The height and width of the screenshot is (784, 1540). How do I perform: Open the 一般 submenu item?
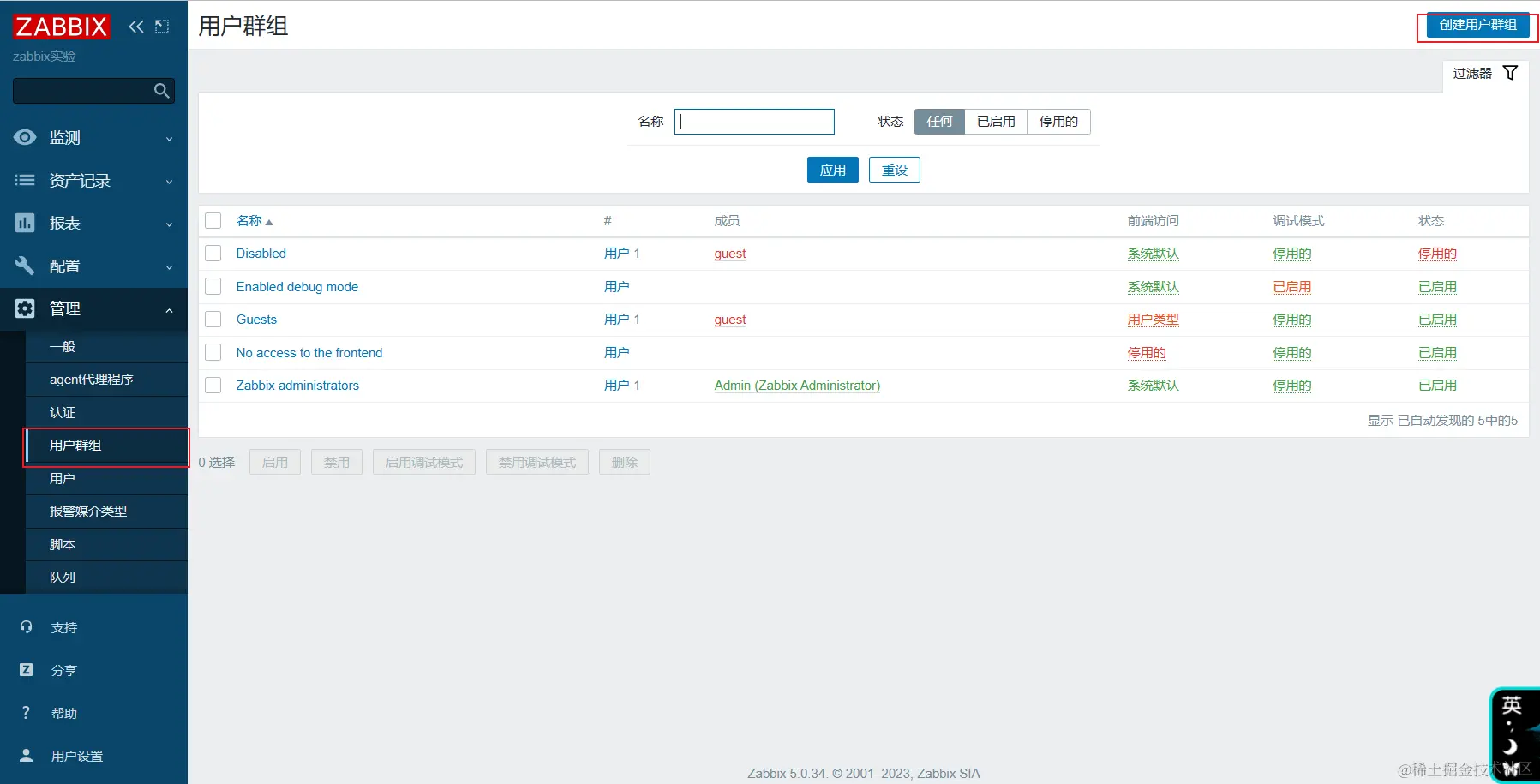point(106,347)
